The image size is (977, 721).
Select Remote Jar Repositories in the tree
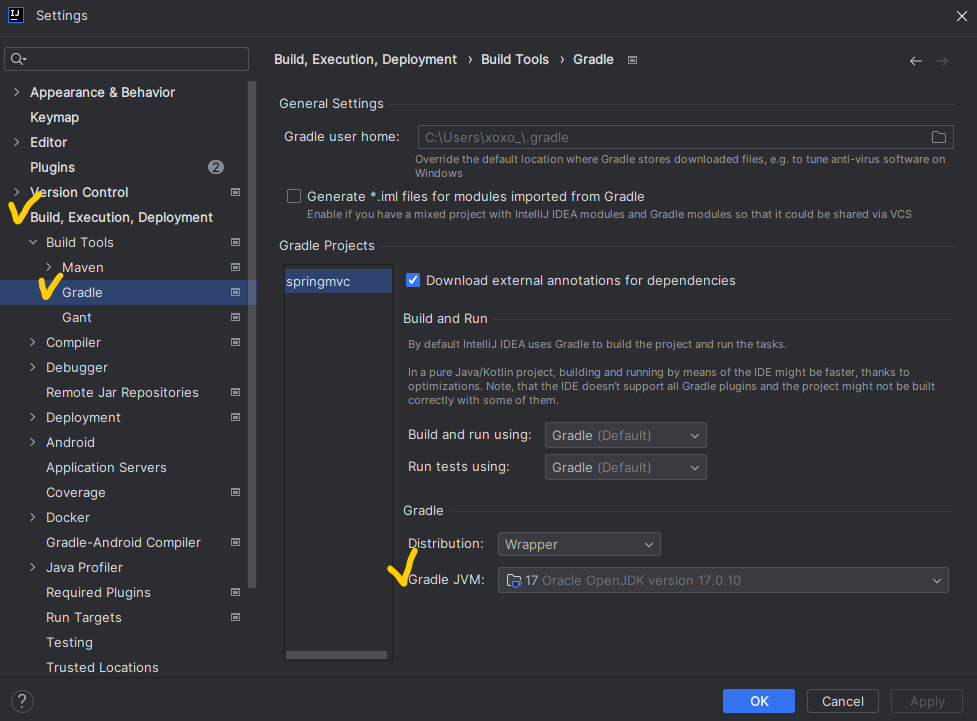tap(122, 392)
